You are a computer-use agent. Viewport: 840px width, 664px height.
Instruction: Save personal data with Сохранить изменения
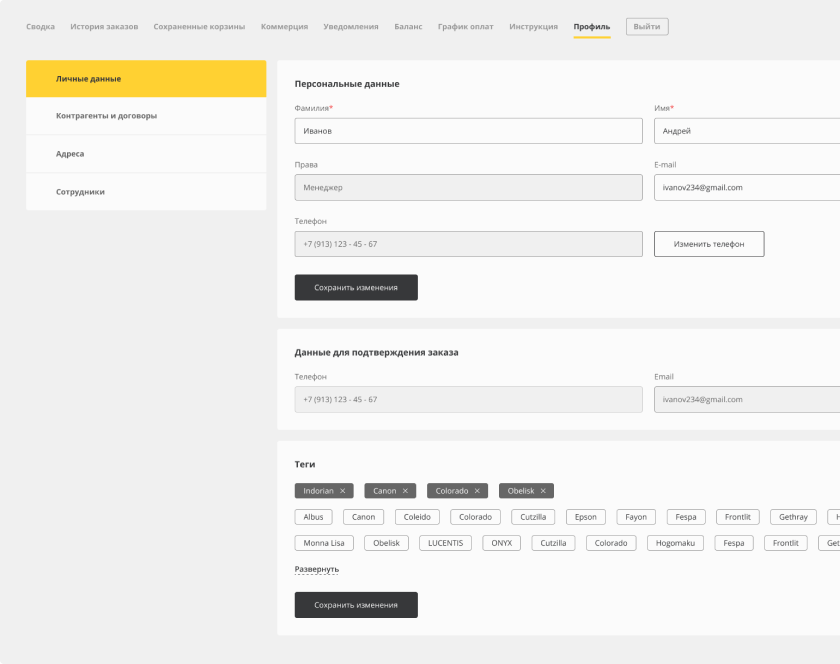tap(356, 287)
